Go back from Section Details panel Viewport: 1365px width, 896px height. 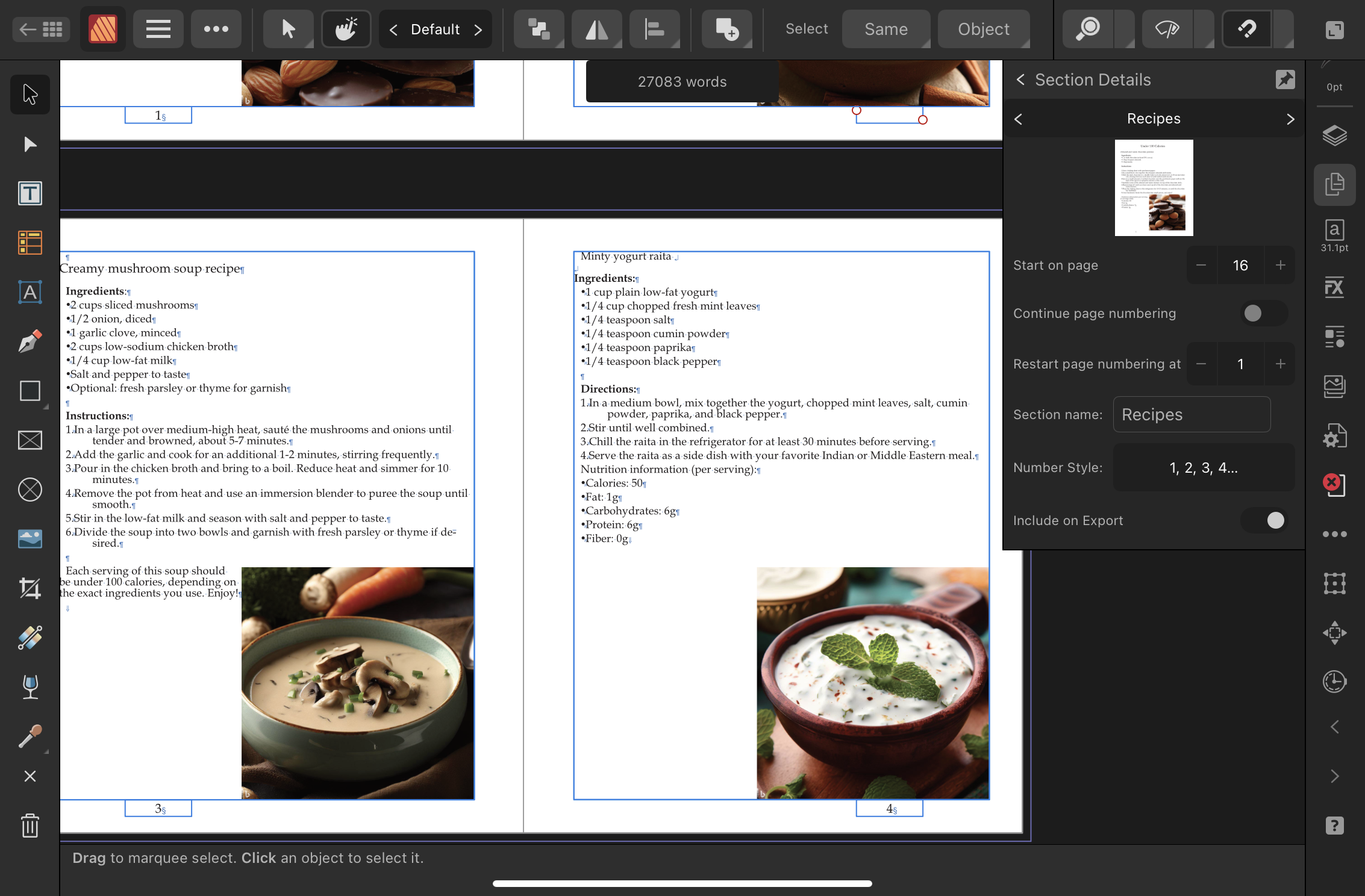pos(1020,79)
